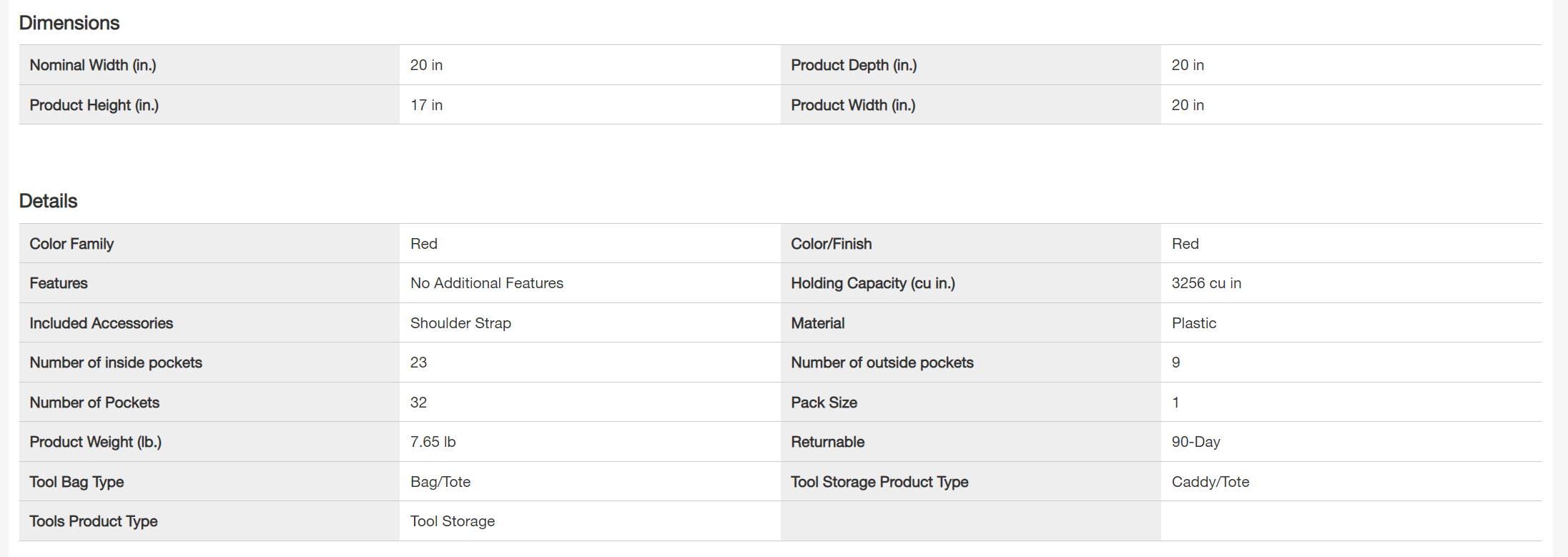Select the Tool Storage value
This screenshot has width=1568, height=557.
[x=453, y=521]
